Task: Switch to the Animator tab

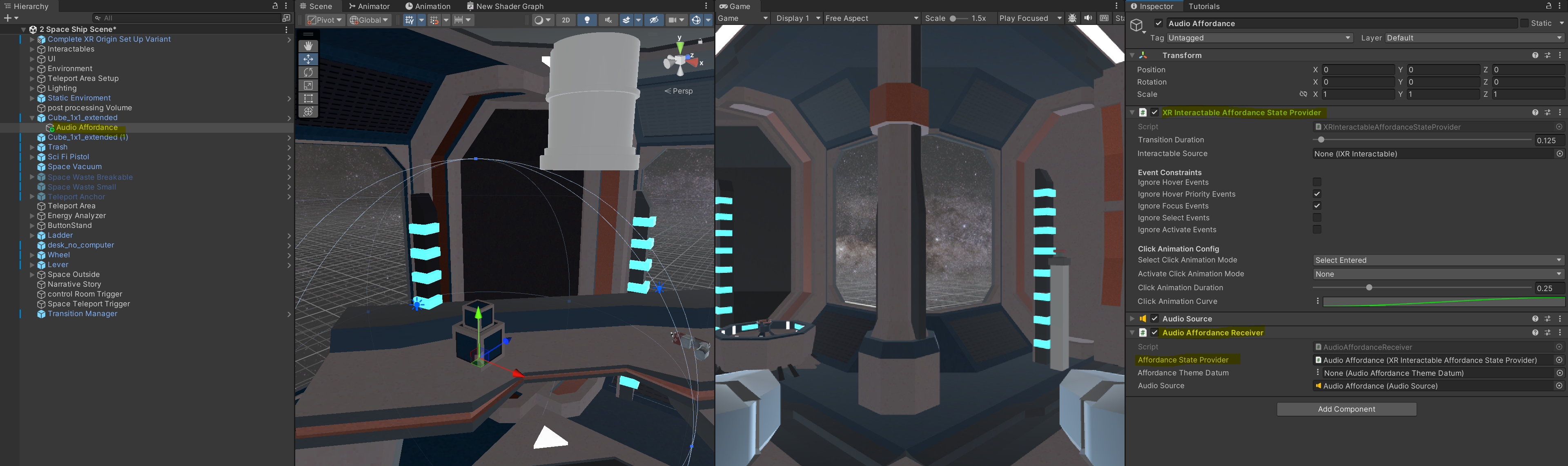Action: [369, 6]
